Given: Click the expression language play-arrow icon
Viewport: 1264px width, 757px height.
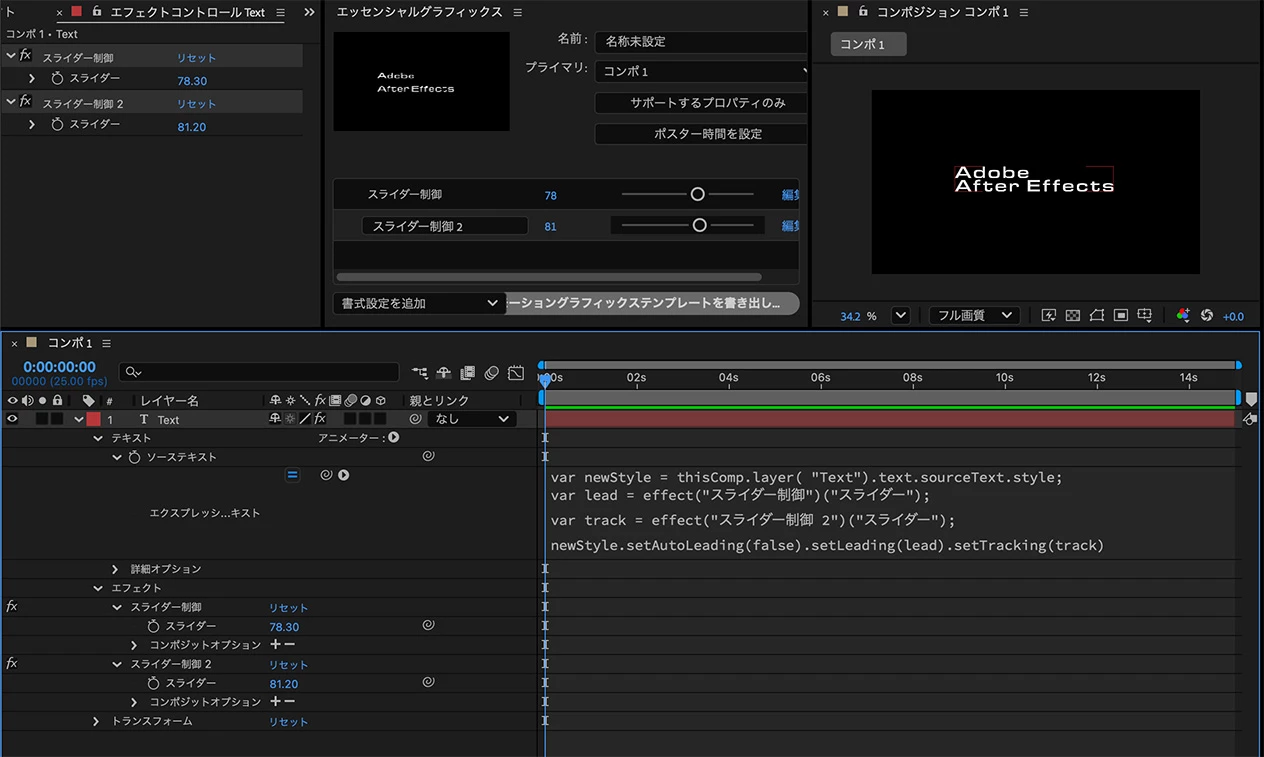Looking at the screenshot, I should pyautogui.click(x=344, y=475).
